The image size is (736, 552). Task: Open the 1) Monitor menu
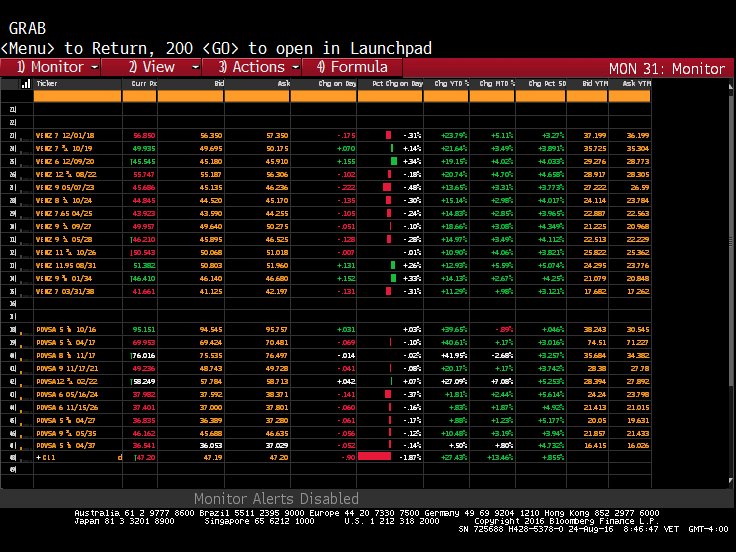click(51, 67)
